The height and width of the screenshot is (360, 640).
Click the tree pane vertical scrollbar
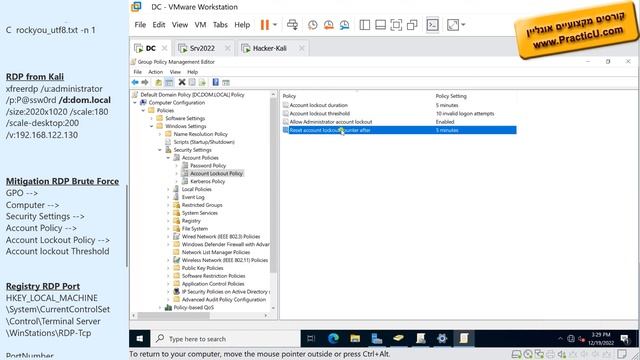point(273,186)
